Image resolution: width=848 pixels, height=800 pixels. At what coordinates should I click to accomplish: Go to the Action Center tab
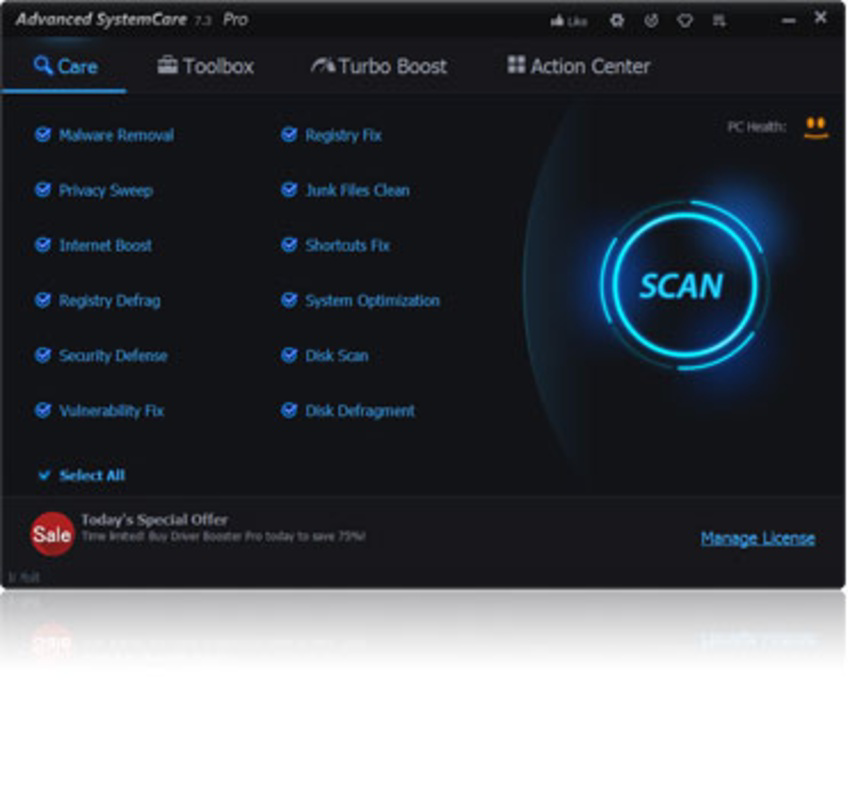pos(579,66)
